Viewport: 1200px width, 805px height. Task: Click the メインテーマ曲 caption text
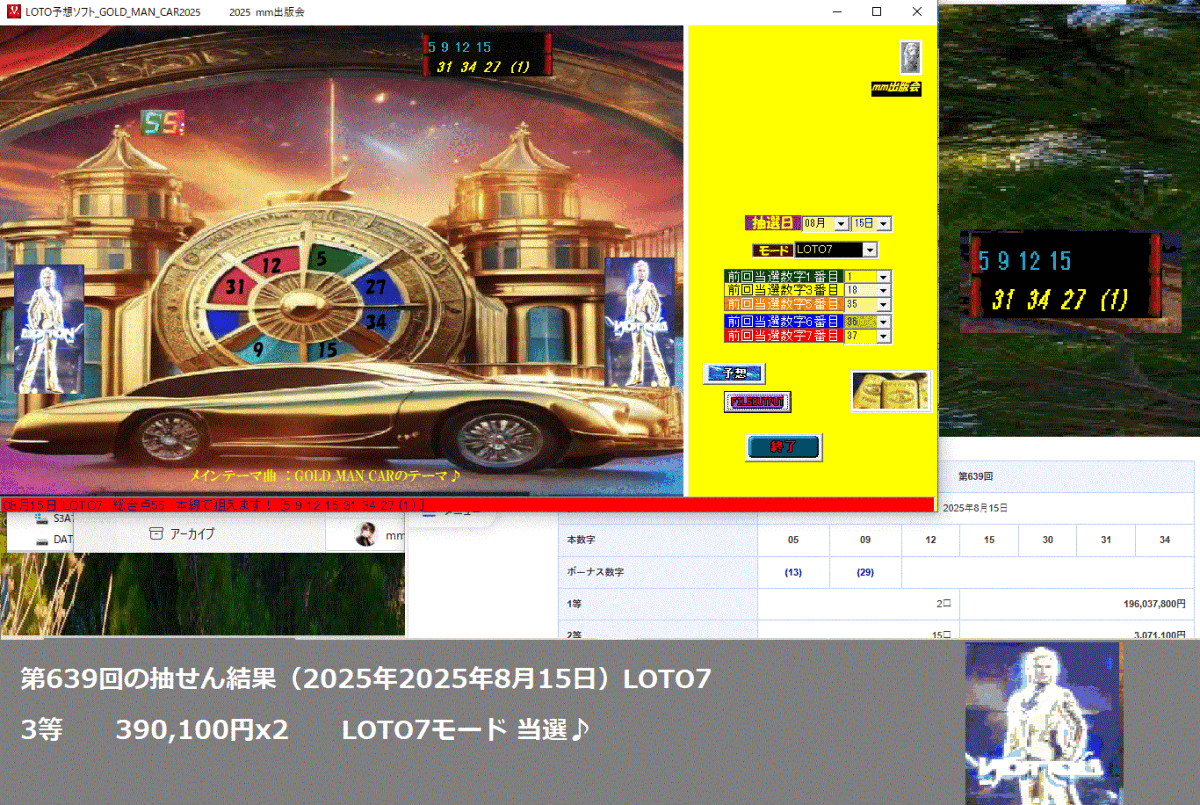(325, 477)
